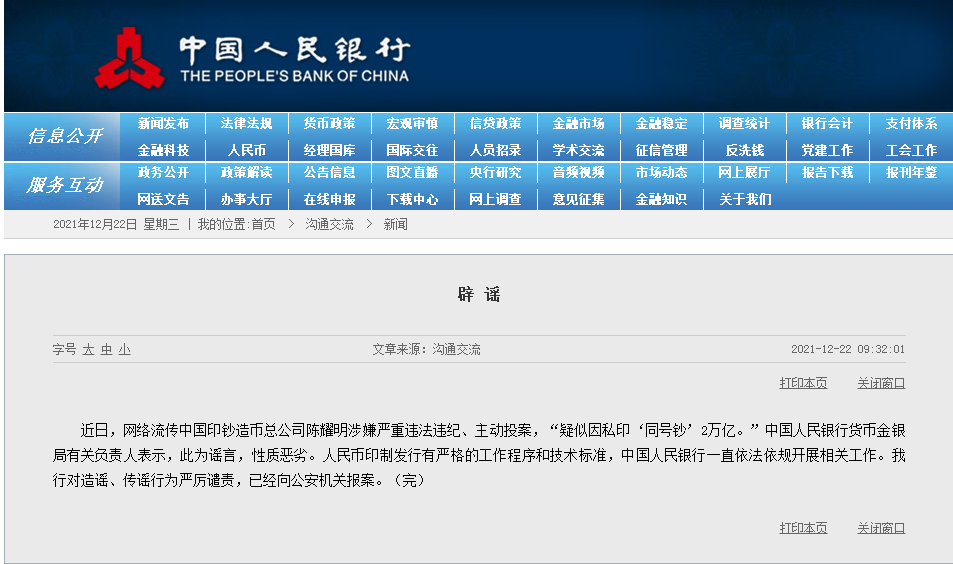Open 党建工作 navigation item
The width and height of the screenshot is (953, 564).
pos(827,150)
